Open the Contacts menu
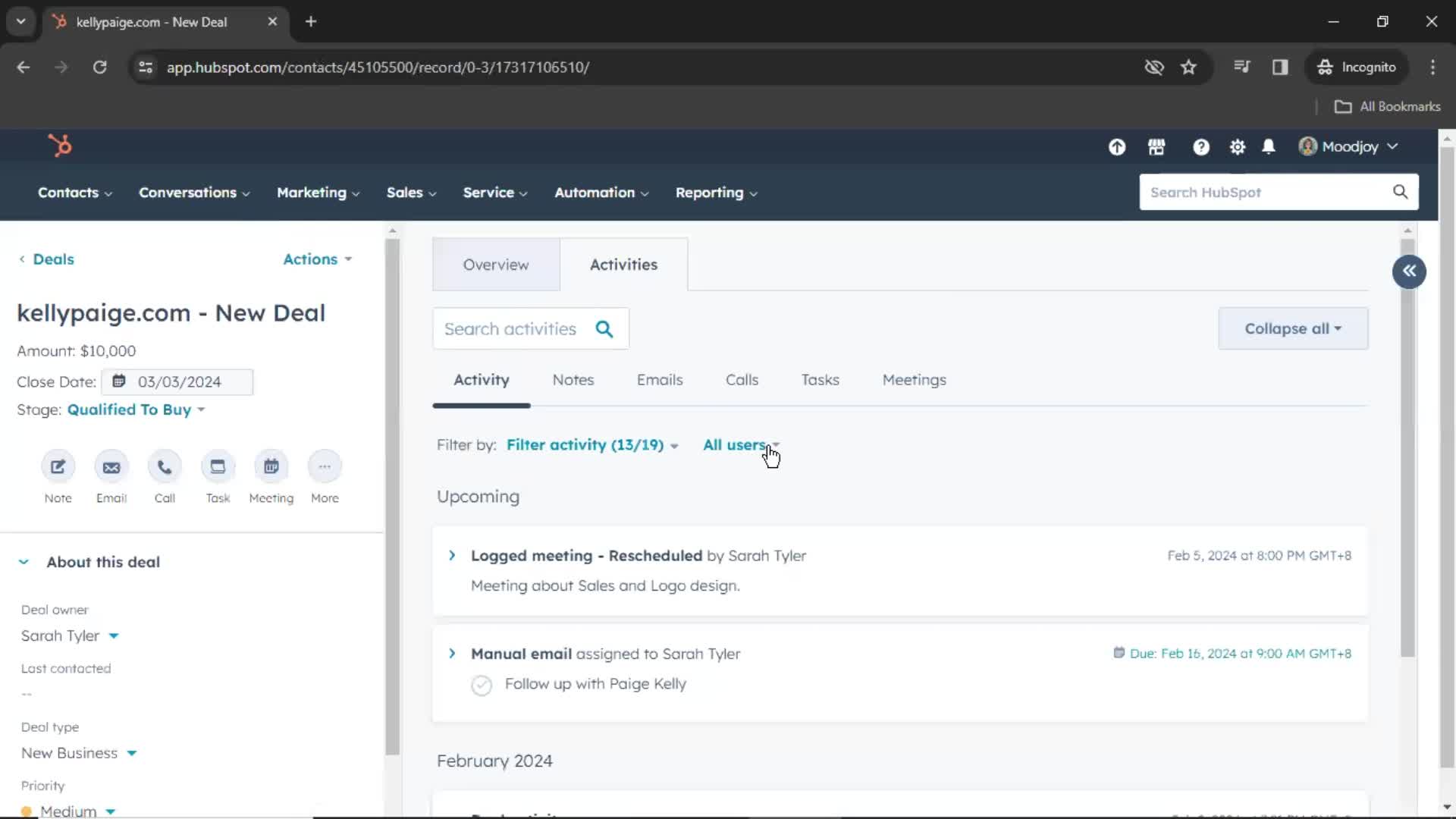 (x=75, y=193)
